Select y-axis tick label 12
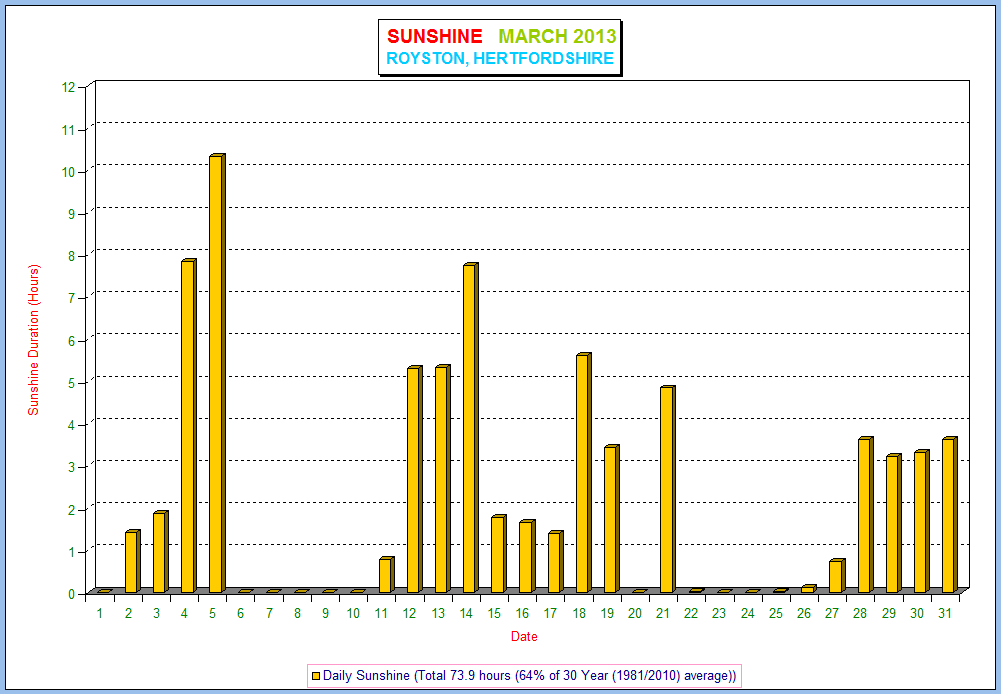The image size is (1001, 694). 68,87
